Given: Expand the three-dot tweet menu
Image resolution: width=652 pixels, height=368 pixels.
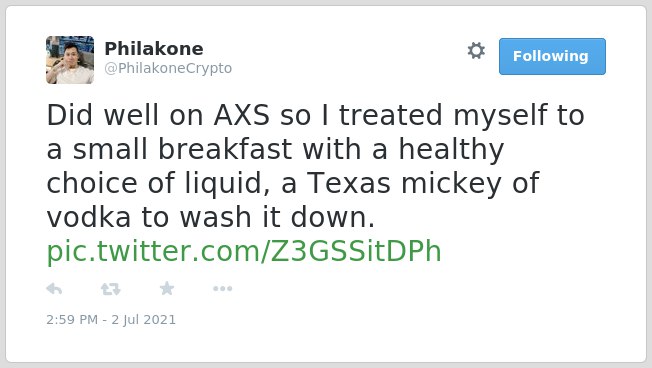Looking at the screenshot, I should (x=222, y=289).
